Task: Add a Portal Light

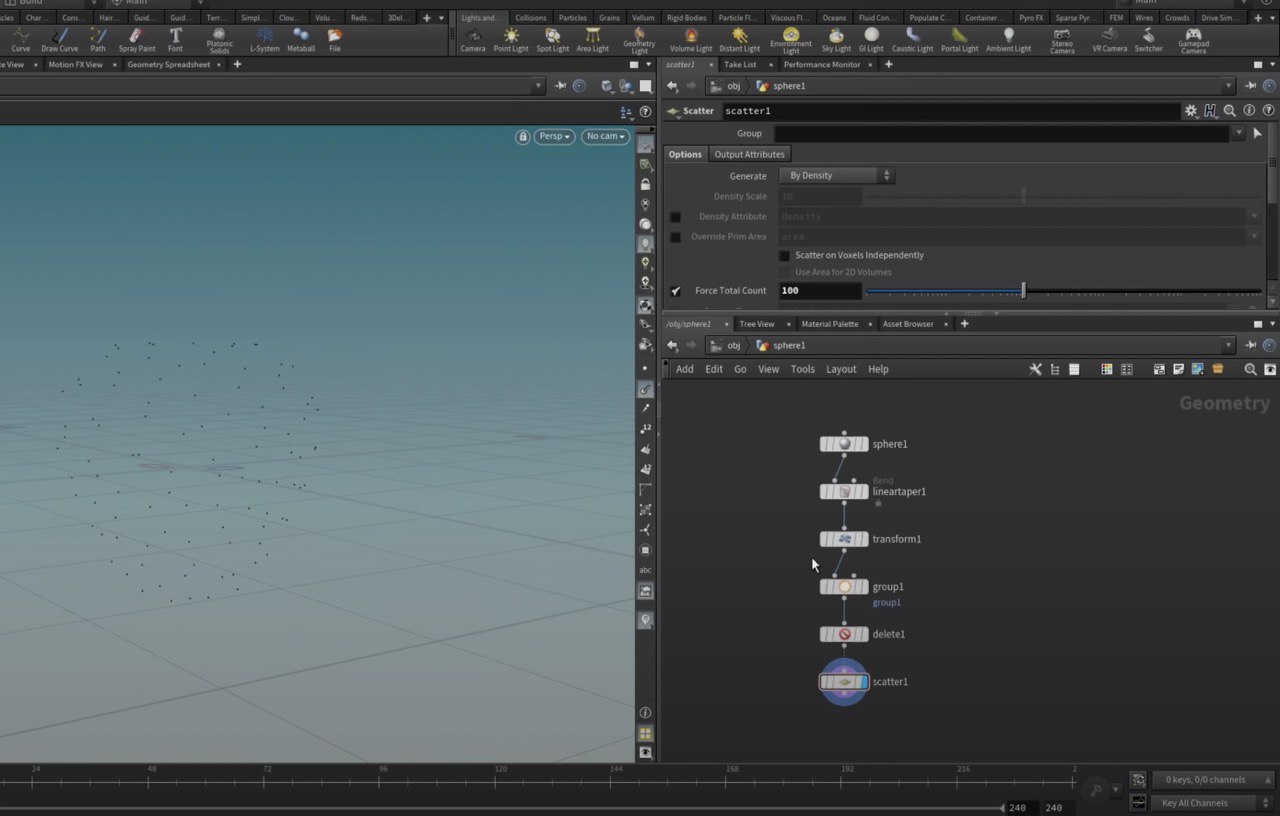Action: click(x=960, y=40)
